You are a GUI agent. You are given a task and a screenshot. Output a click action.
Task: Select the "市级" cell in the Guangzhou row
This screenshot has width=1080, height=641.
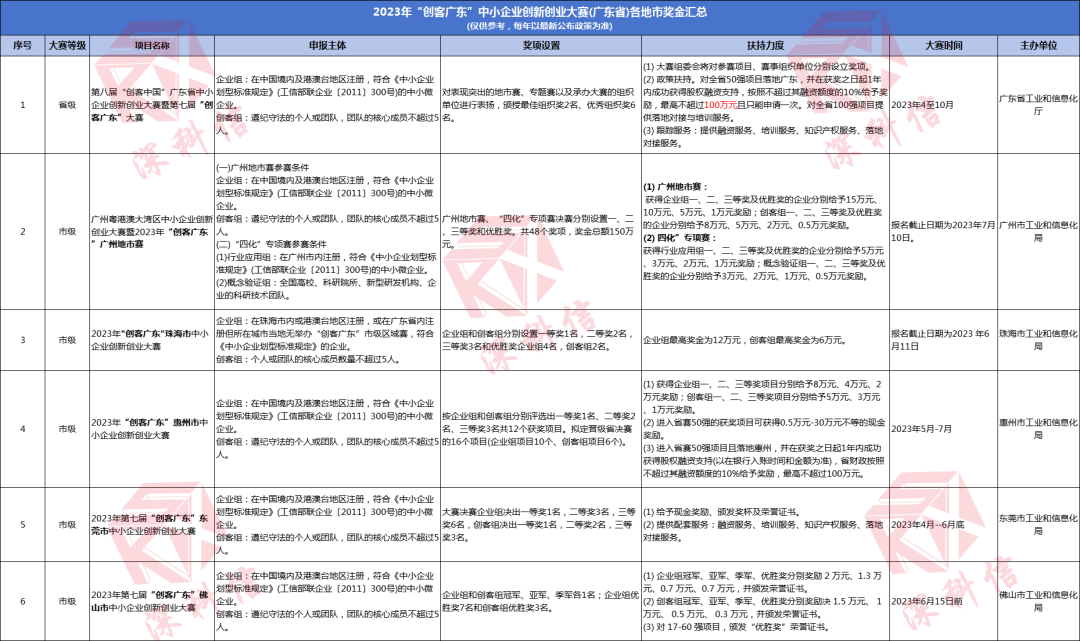click(x=67, y=231)
